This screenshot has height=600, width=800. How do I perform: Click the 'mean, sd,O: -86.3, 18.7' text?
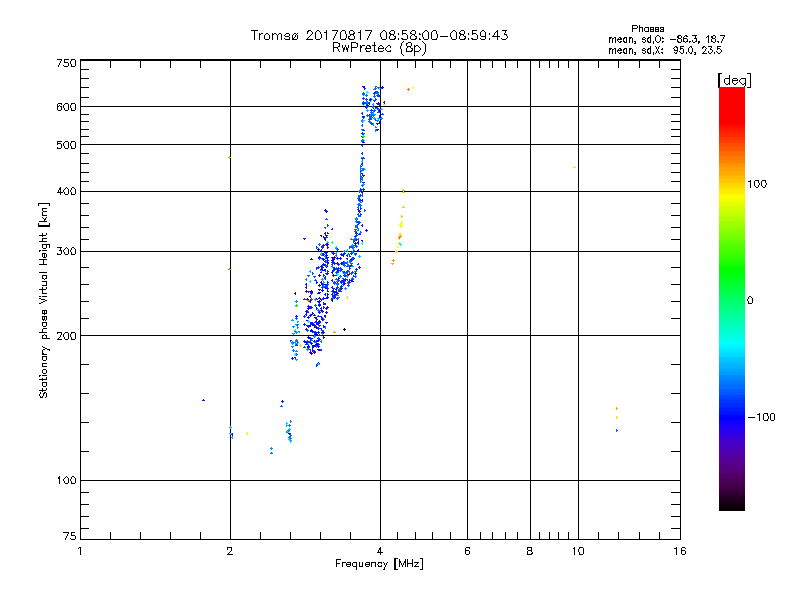[666, 39]
